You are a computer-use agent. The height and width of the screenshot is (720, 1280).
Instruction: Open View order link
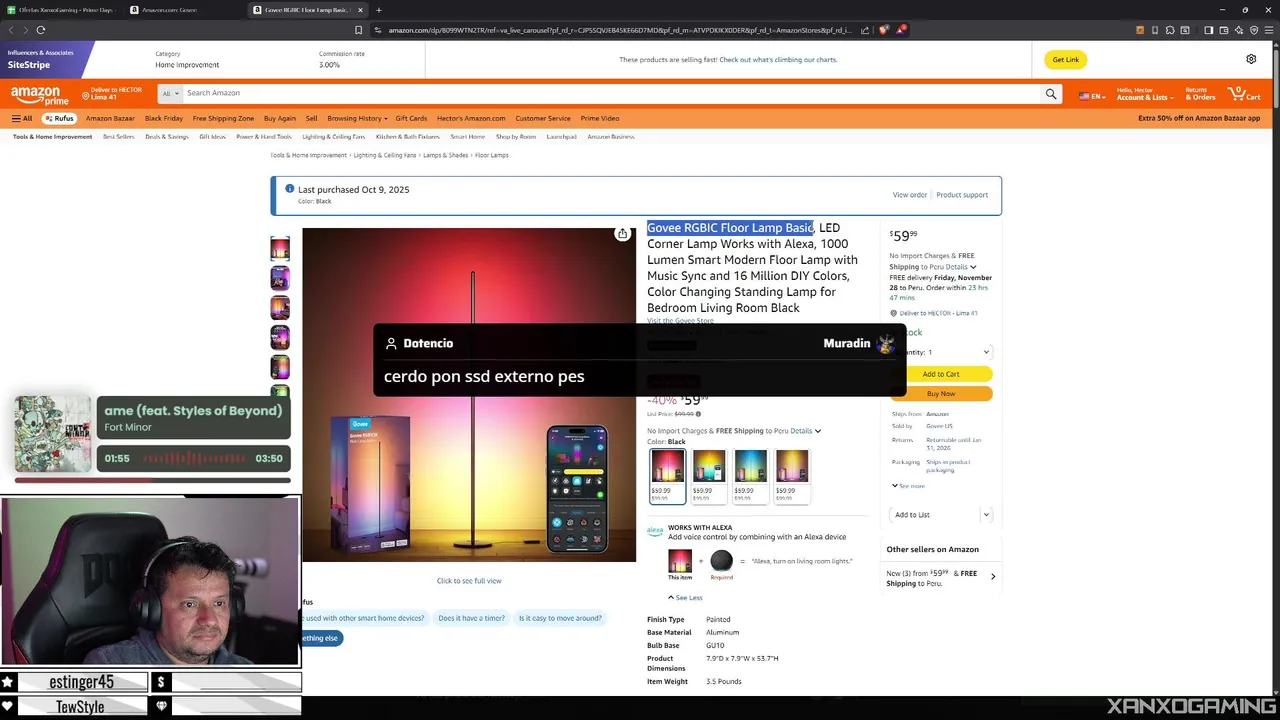tap(910, 195)
